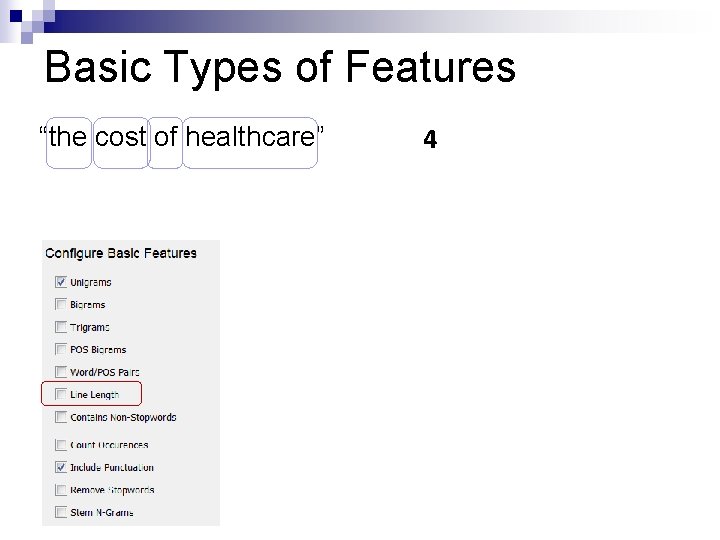
Task: Disable the Include Punctuation checkbox
Action: 61,467
